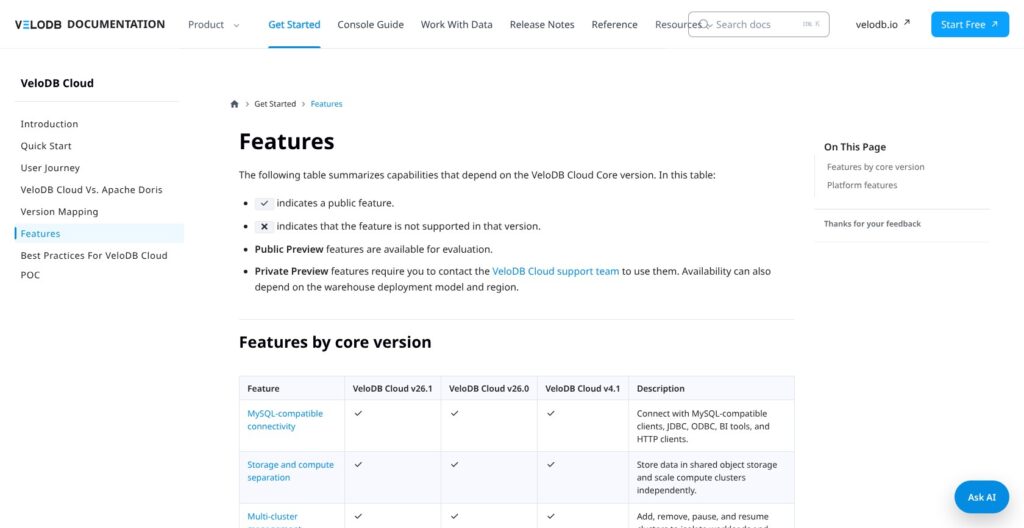The height and width of the screenshot is (528, 1024).
Task: Click the VeloDB Cloud v4.1 column header
Action: [583, 388]
